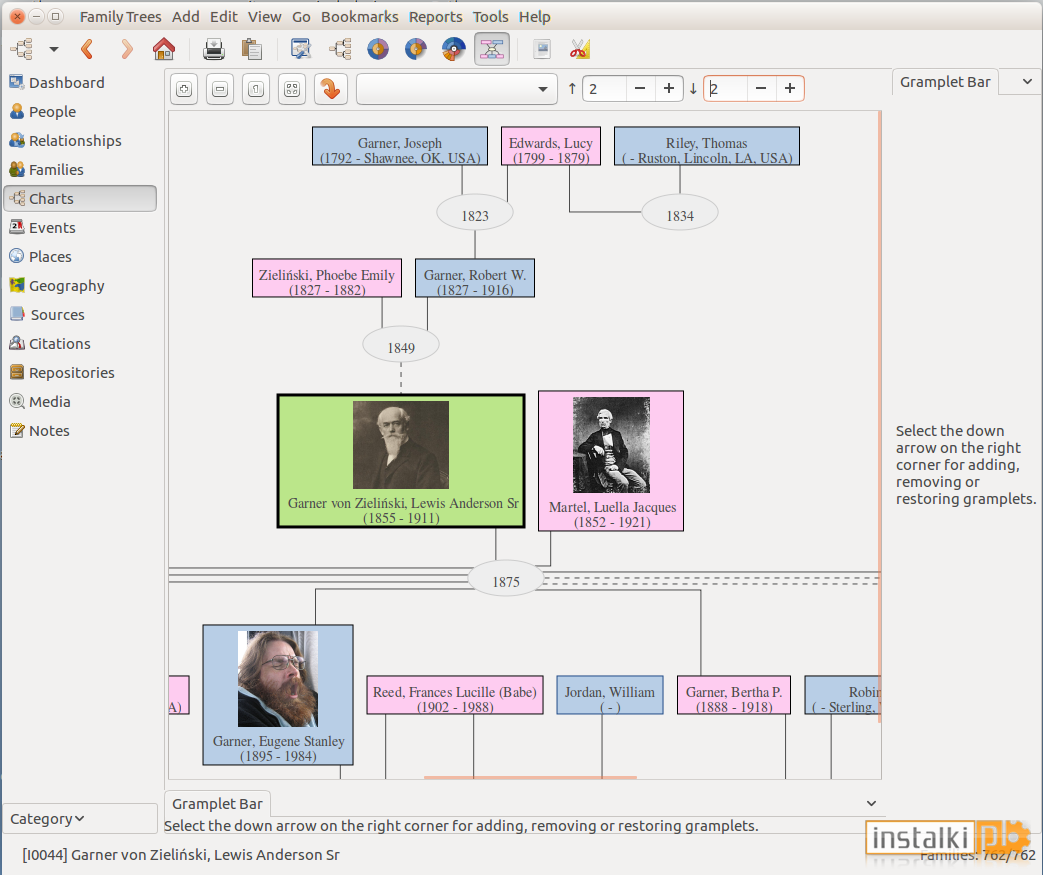Click the configure active view icon
This screenshot has height=875, width=1043.
(542, 49)
